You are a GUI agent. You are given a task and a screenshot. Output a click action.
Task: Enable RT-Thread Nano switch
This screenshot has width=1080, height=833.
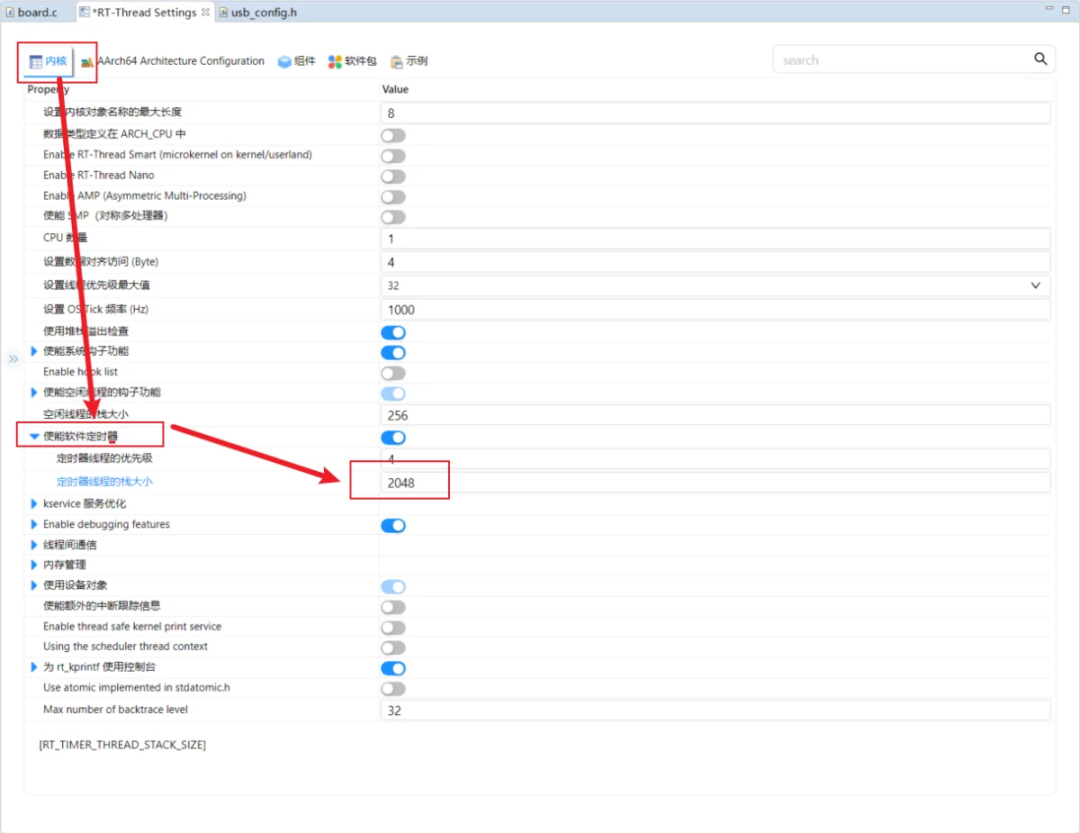click(393, 177)
